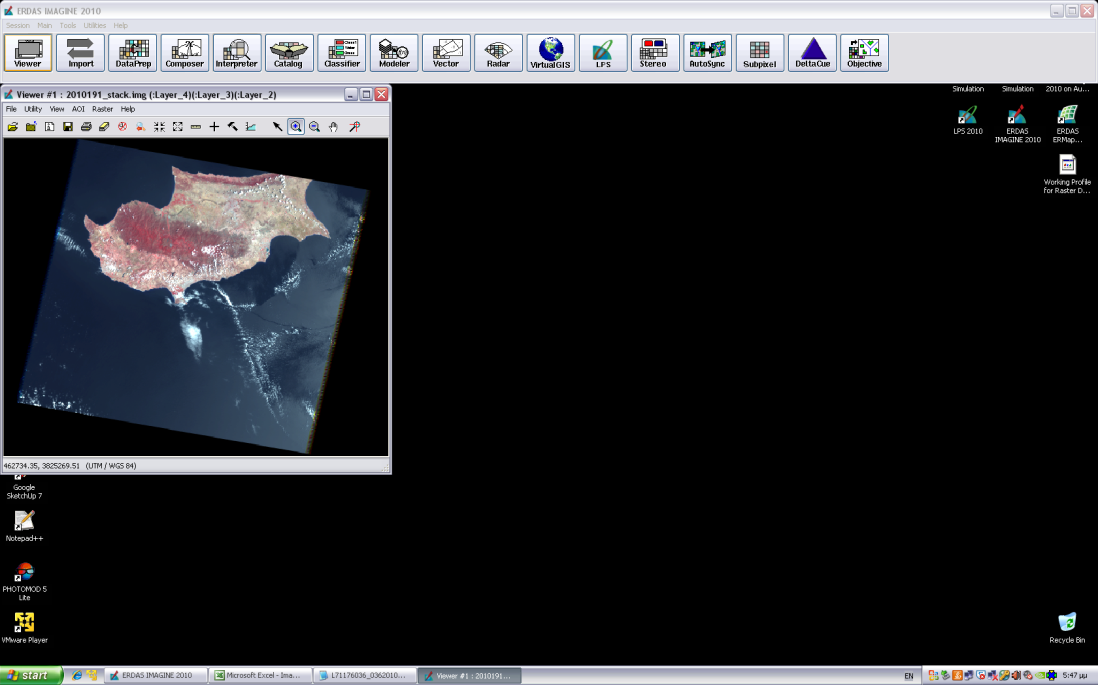Launch VirtualGIS from the icon panel

click(550, 53)
